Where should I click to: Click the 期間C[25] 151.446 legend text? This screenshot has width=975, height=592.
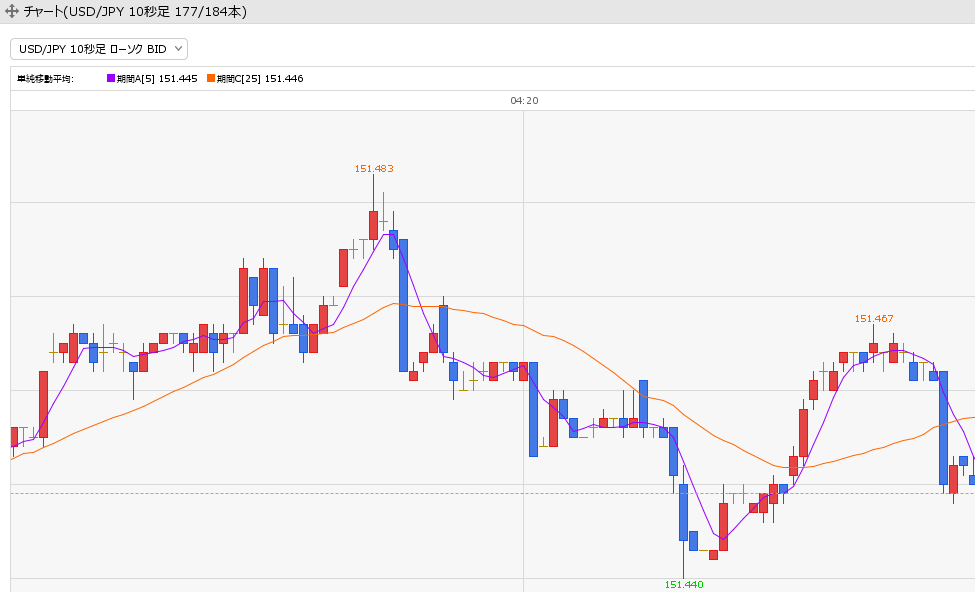point(260,78)
